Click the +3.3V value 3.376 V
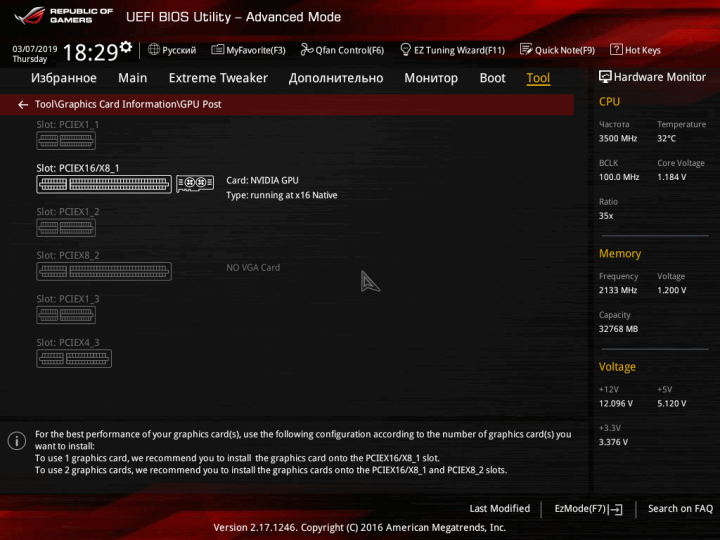The image size is (720, 540). 613,442
